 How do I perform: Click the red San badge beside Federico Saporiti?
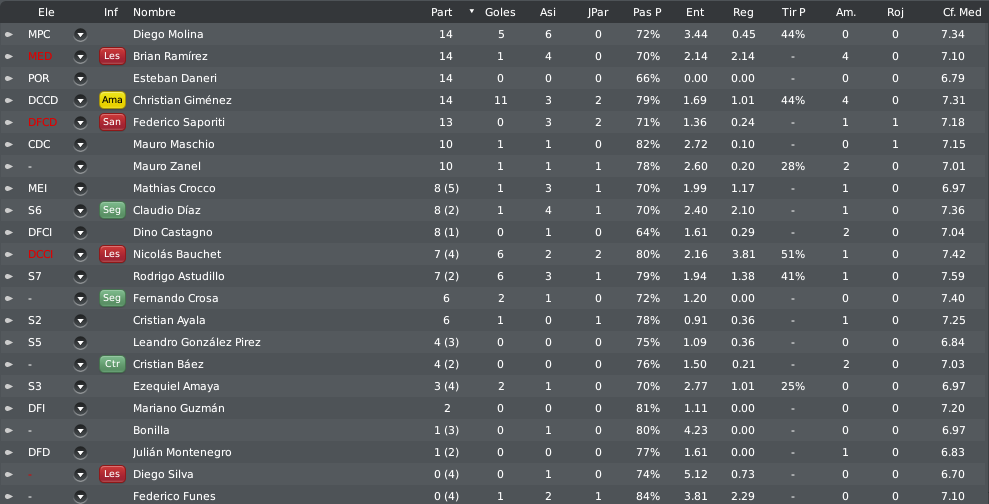point(112,122)
